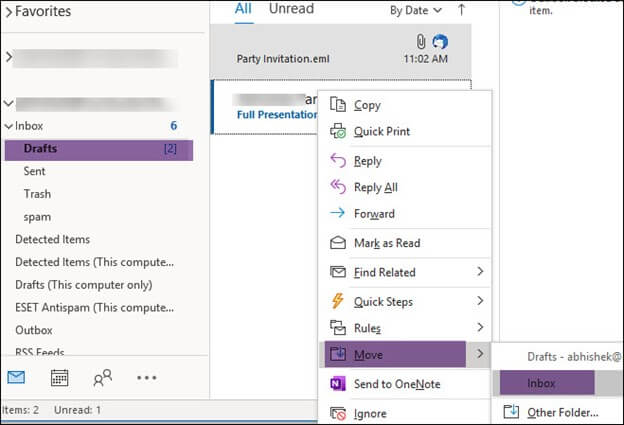Click the Quick Steps lightning icon
This screenshot has height=425, width=624.
pos(337,301)
